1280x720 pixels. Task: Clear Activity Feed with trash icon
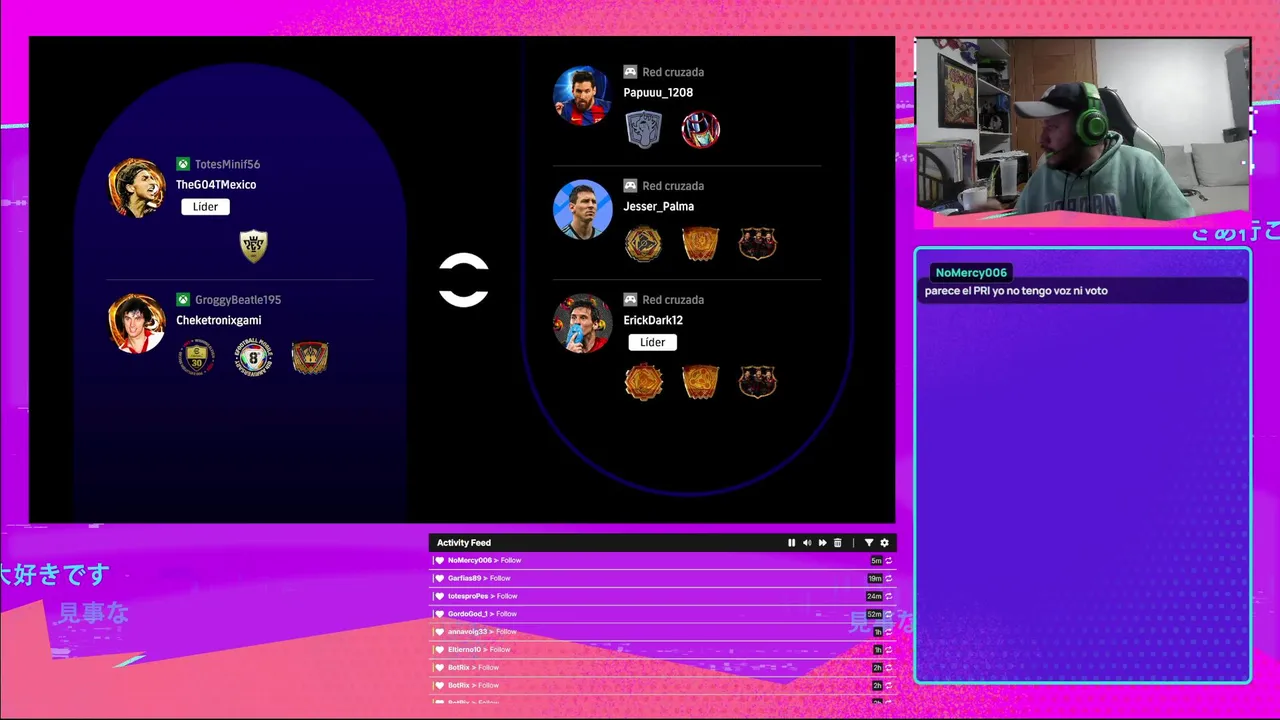click(x=838, y=543)
